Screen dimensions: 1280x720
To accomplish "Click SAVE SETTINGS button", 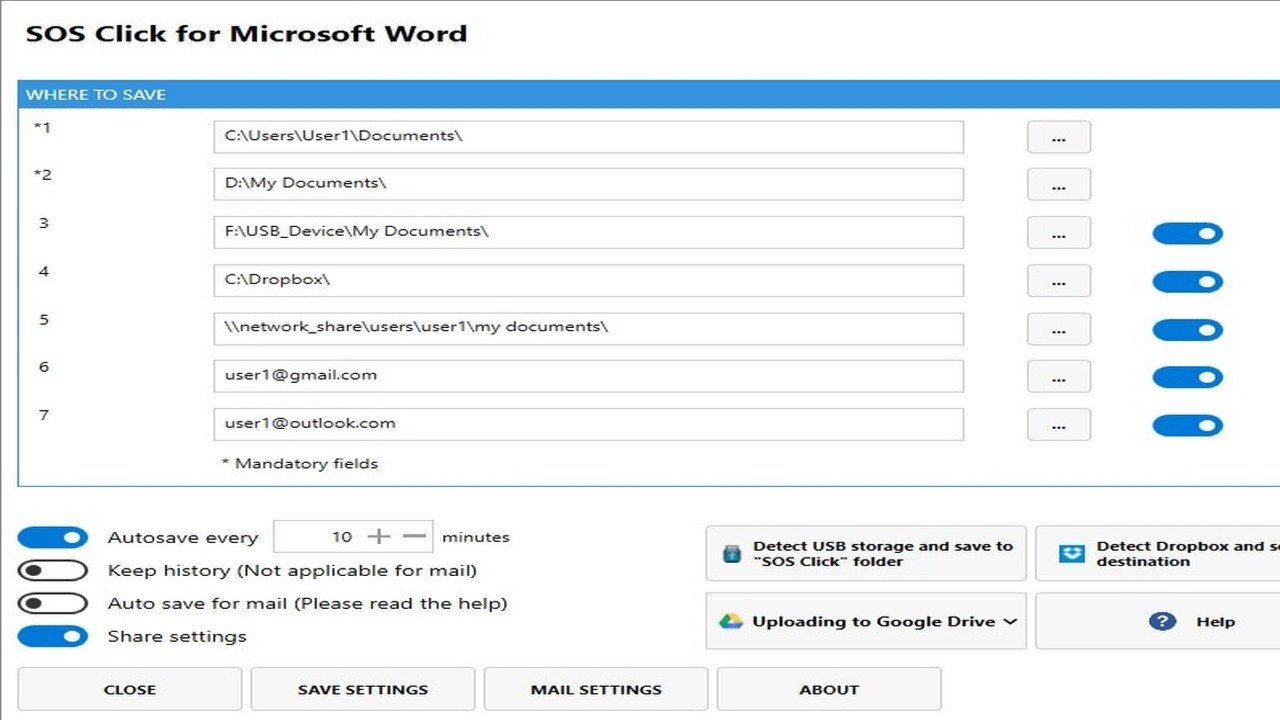I will pyautogui.click(x=363, y=689).
